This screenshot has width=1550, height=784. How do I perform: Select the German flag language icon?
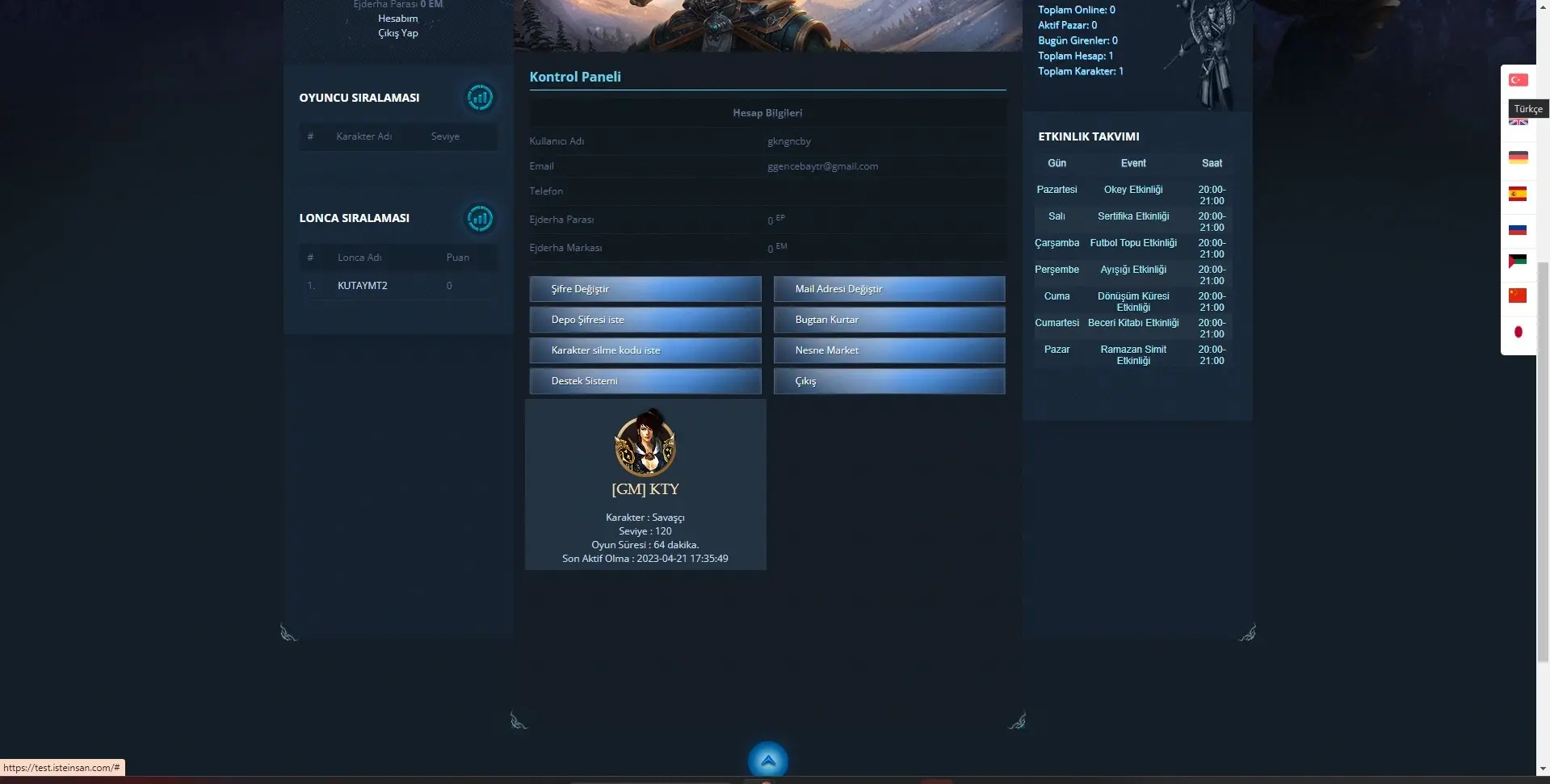(1518, 157)
